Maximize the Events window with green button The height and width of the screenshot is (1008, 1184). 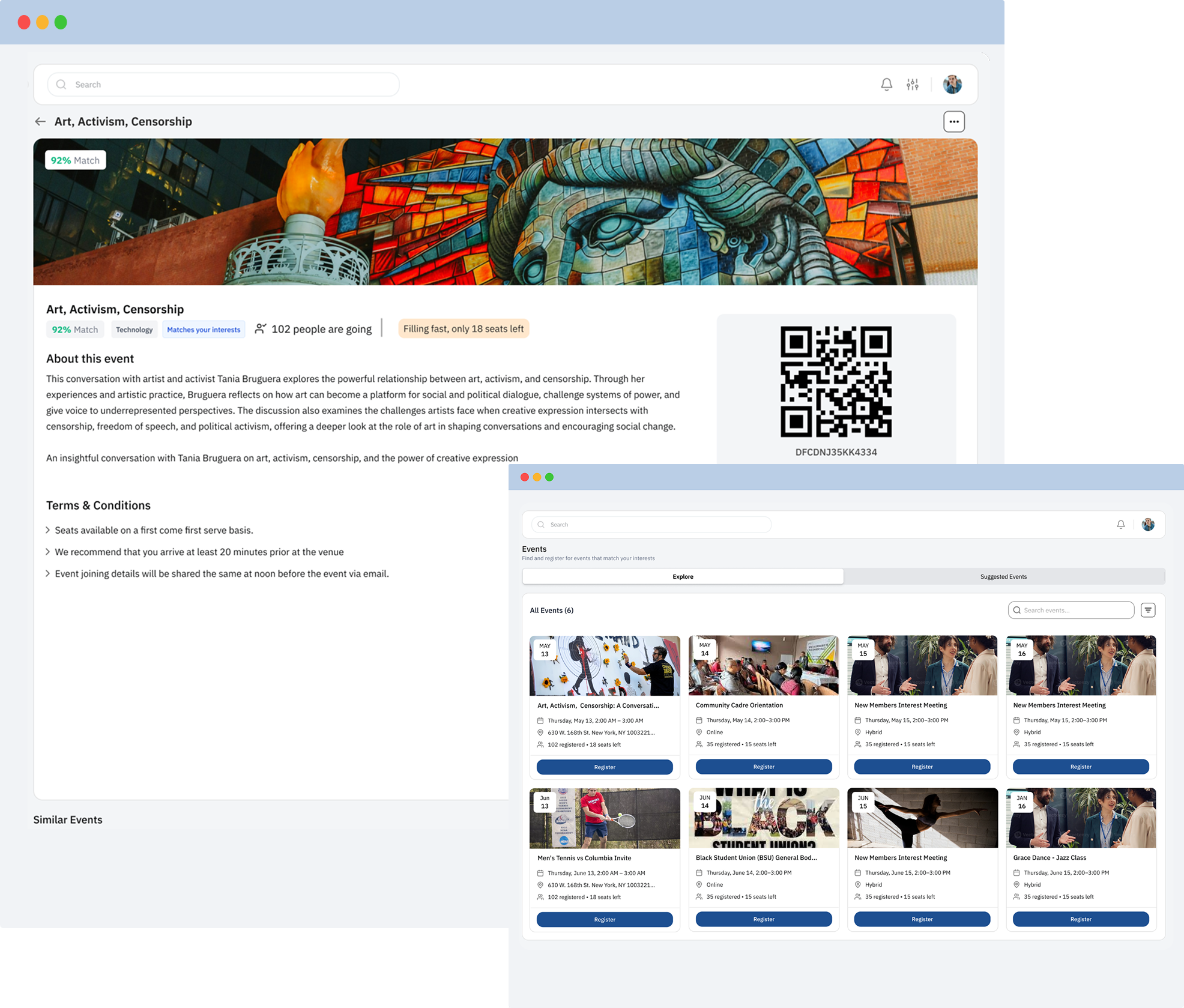click(549, 477)
